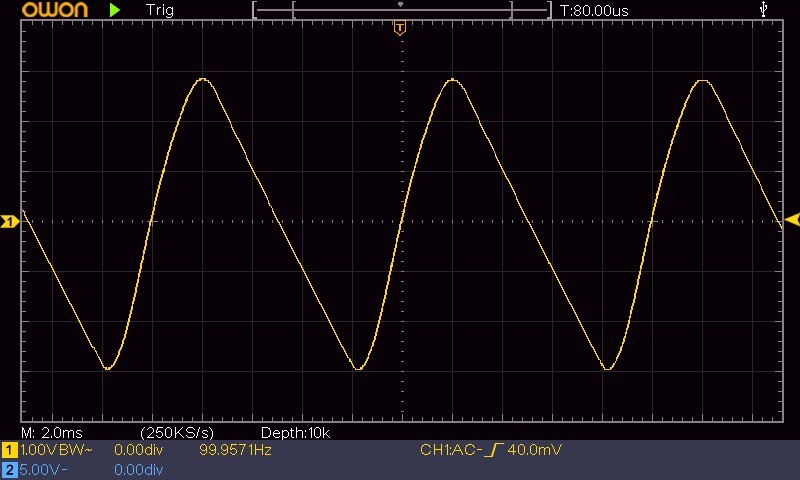The height and width of the screenshot is (480, 800).
Task: Click the T:80.00us horizontal time readout
Action: click(594, 11)
